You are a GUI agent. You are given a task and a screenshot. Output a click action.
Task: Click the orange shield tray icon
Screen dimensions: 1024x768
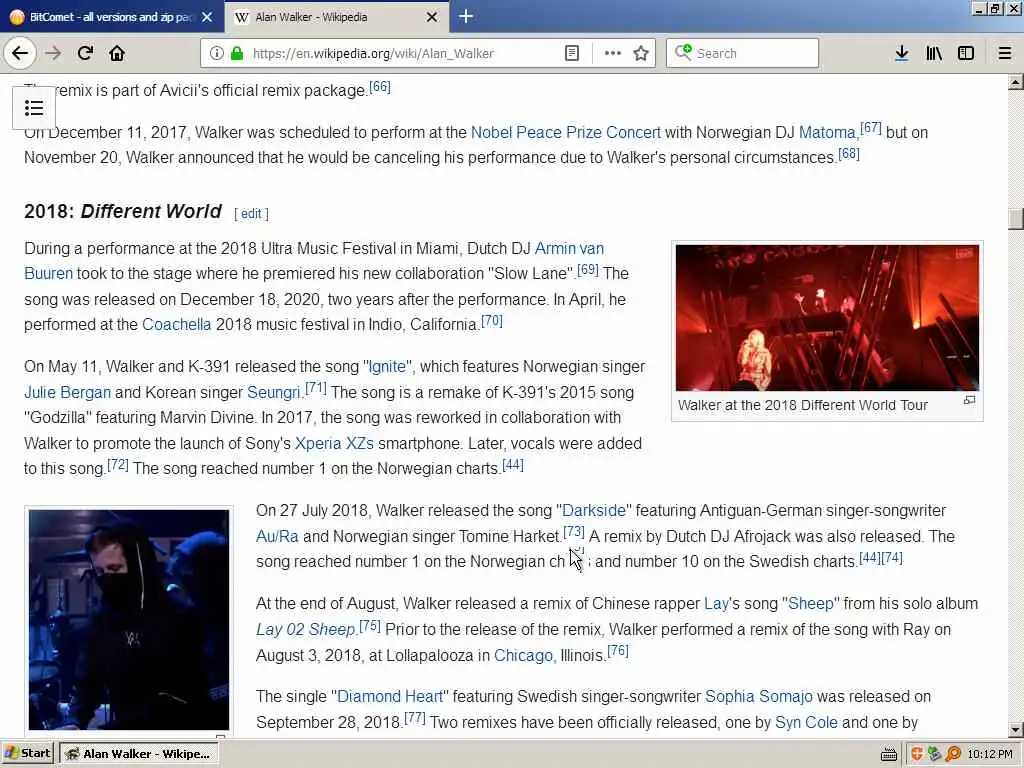point(917,754)
